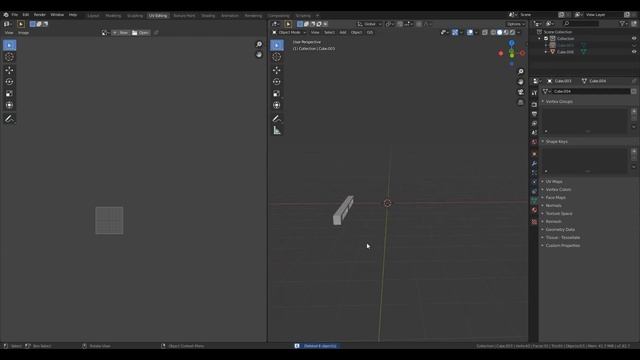
Task: Open the Object Mode dropdown
Action: 289,32
